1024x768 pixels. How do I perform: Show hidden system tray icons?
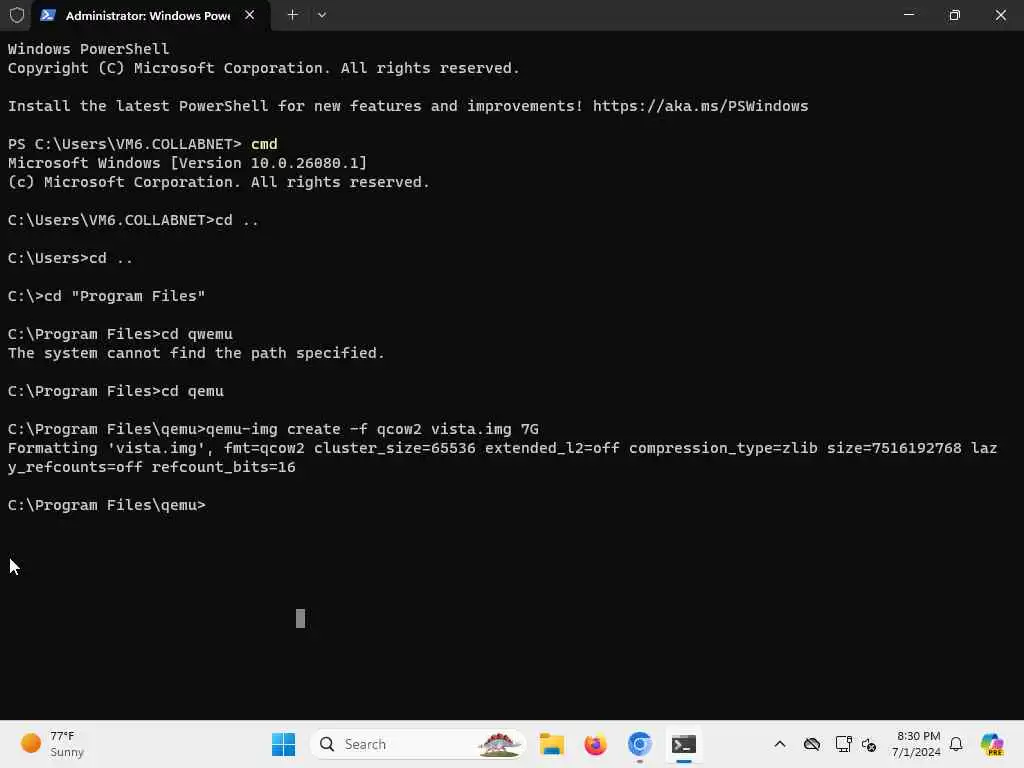780,744
